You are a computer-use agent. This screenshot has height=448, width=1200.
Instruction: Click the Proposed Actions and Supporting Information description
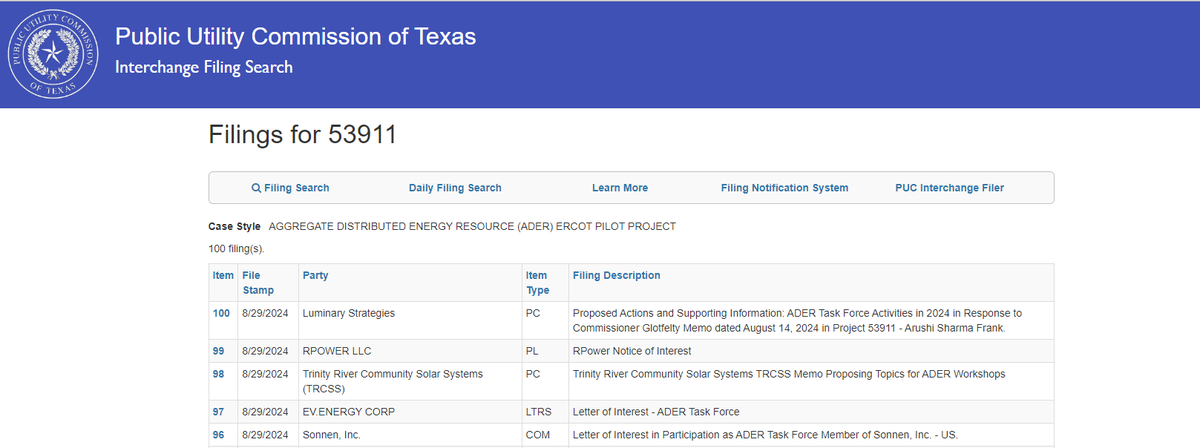797,320
